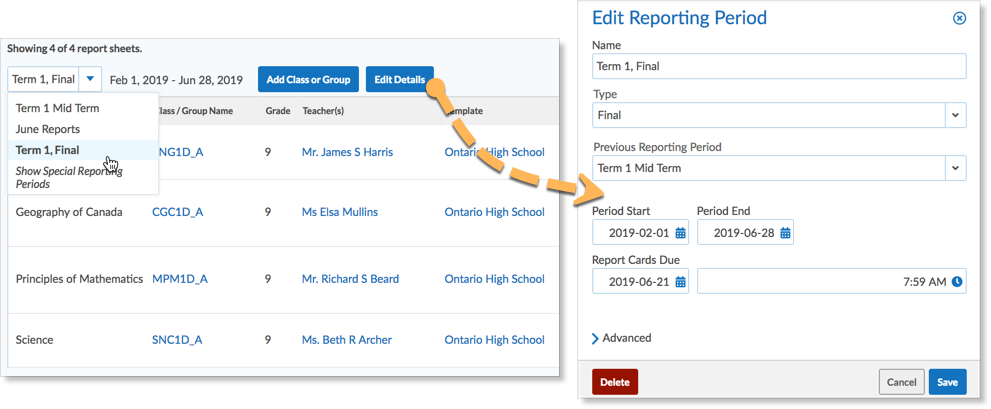Click the clock icon in time field
Viewport: 991px width, 409px height.
tap(957, 282)
